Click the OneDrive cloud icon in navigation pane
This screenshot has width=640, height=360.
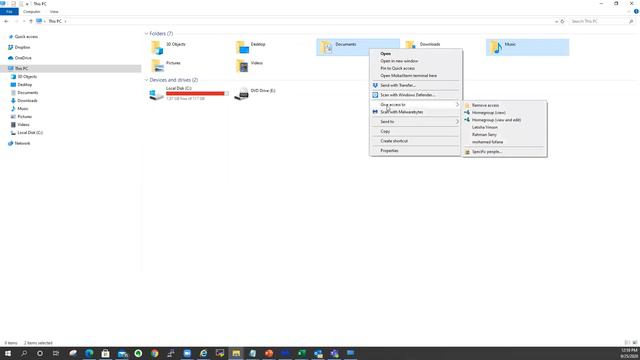(11, 58)
